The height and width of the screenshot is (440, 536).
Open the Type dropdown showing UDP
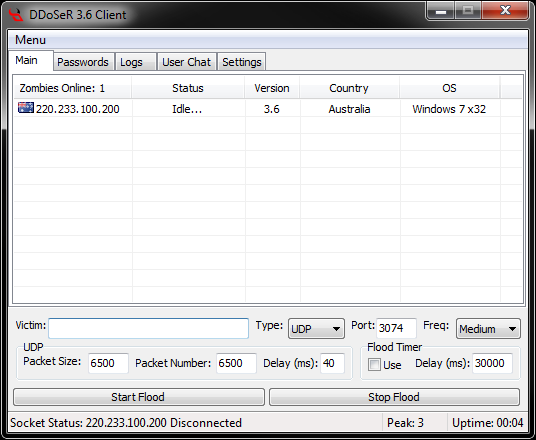pyautogui.click(x=316, y=329)
